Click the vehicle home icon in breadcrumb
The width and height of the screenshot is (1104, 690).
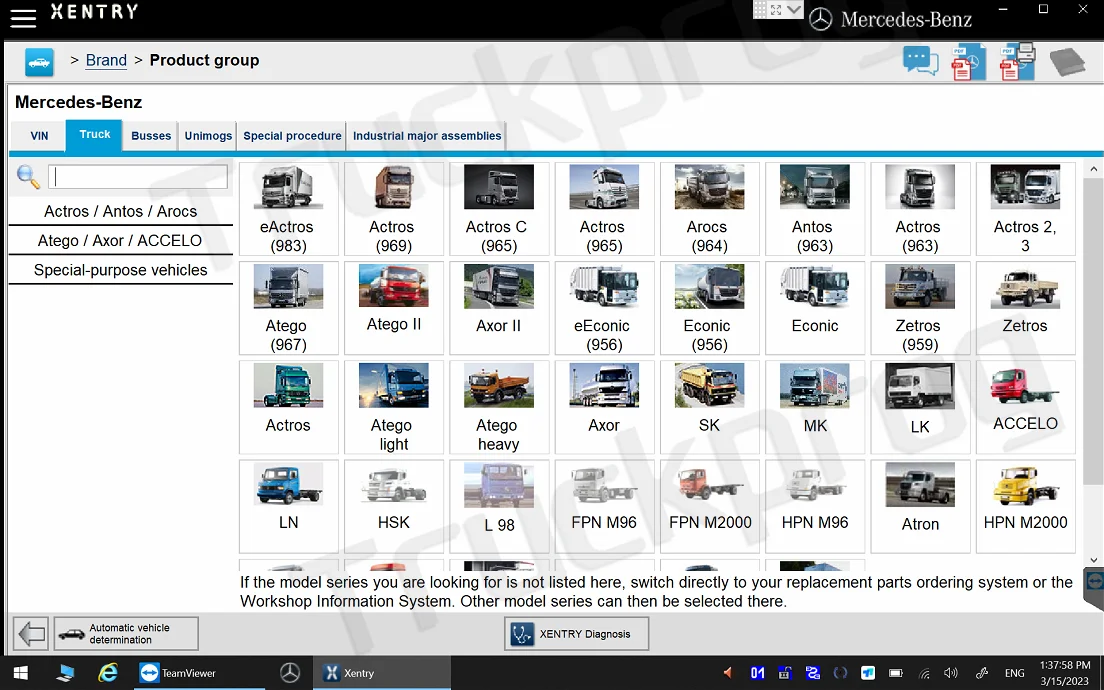tap(39, 62)
